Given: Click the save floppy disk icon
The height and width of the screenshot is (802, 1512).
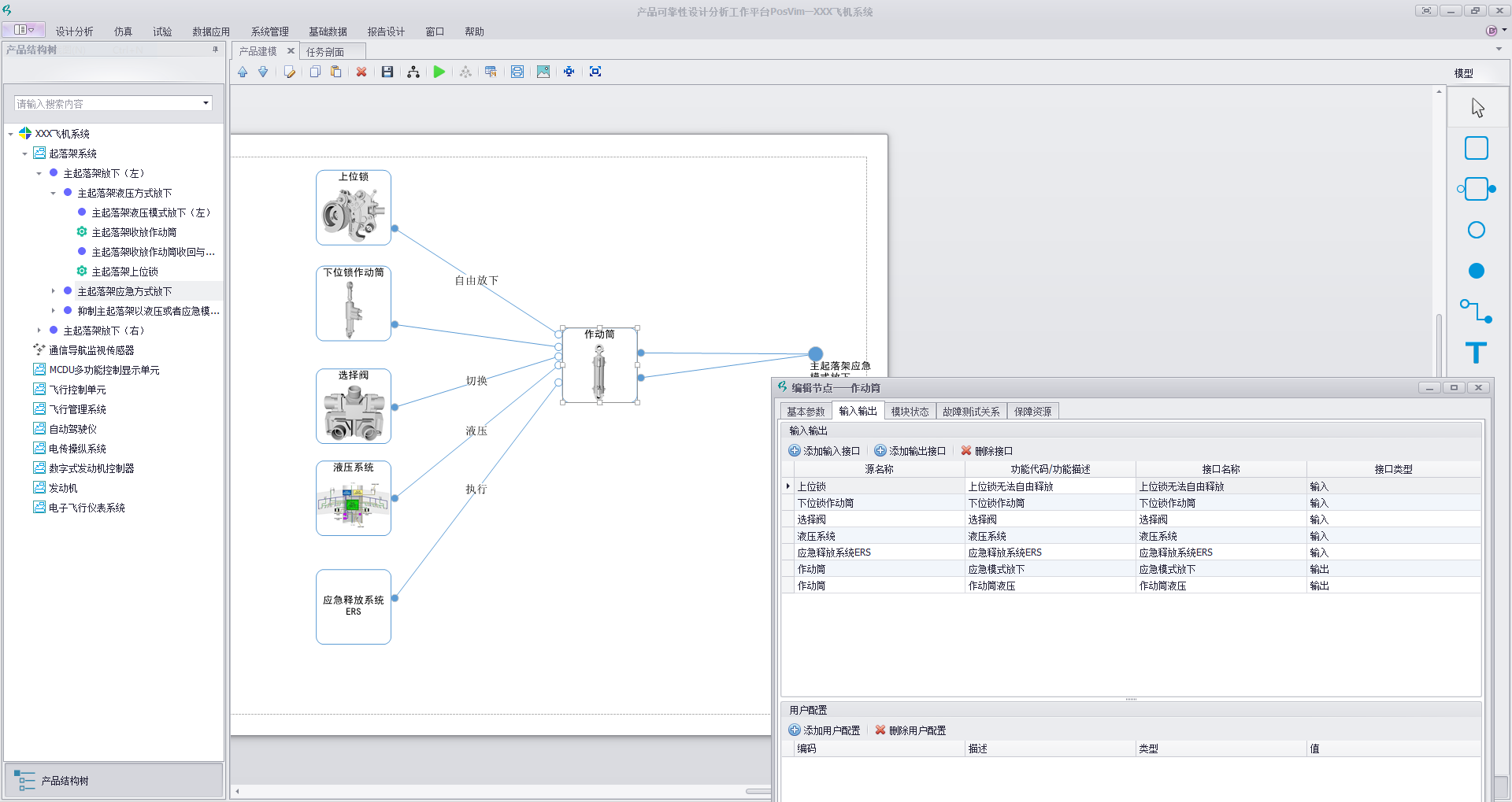Looking at the screenshot, I should pos(387,72).
